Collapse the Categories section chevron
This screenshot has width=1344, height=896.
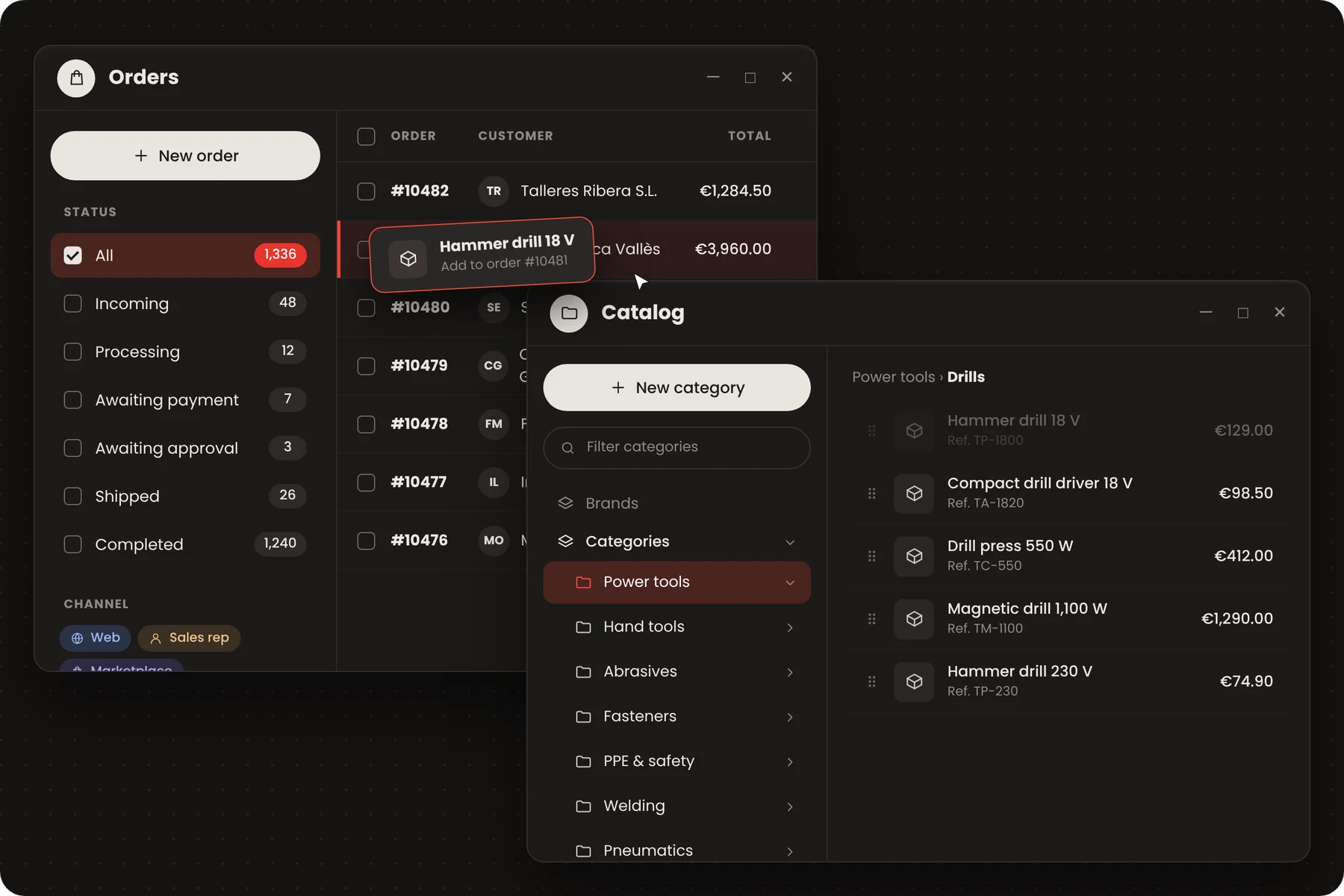790,542
